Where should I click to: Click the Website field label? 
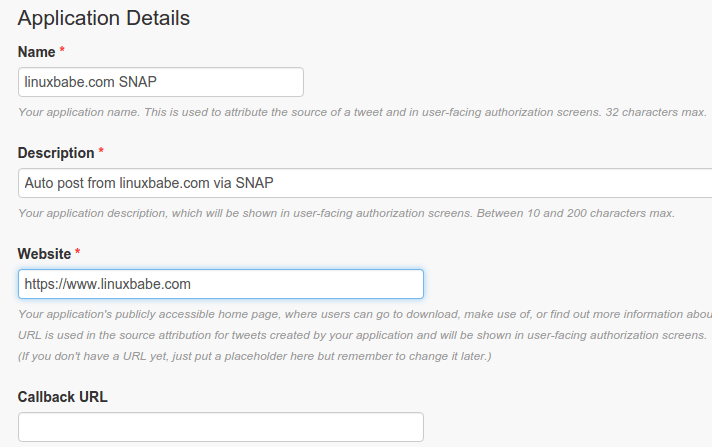click(45, 253)
